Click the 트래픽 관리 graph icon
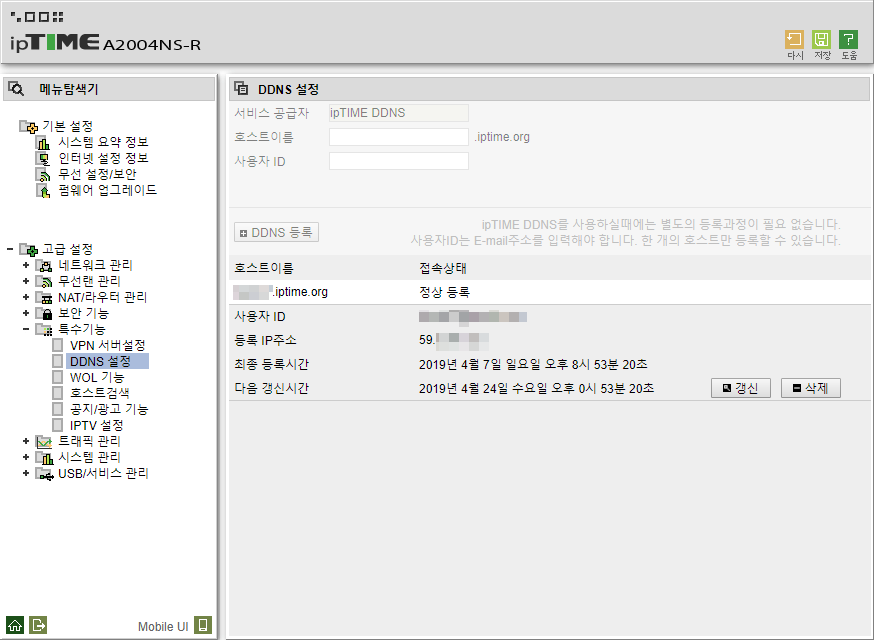This screenshot has height=640, width=874. tap(43, 442)
